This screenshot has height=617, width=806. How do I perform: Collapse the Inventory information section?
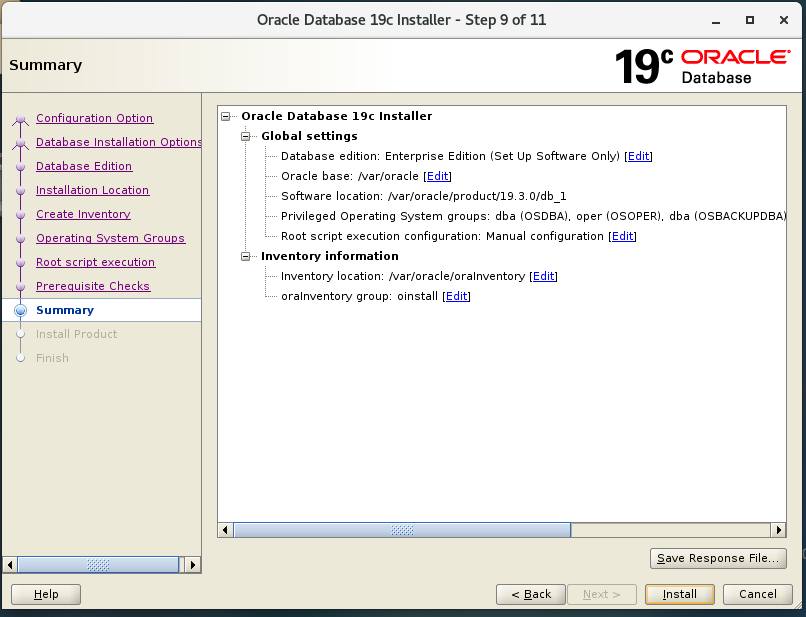click(246, 256)
